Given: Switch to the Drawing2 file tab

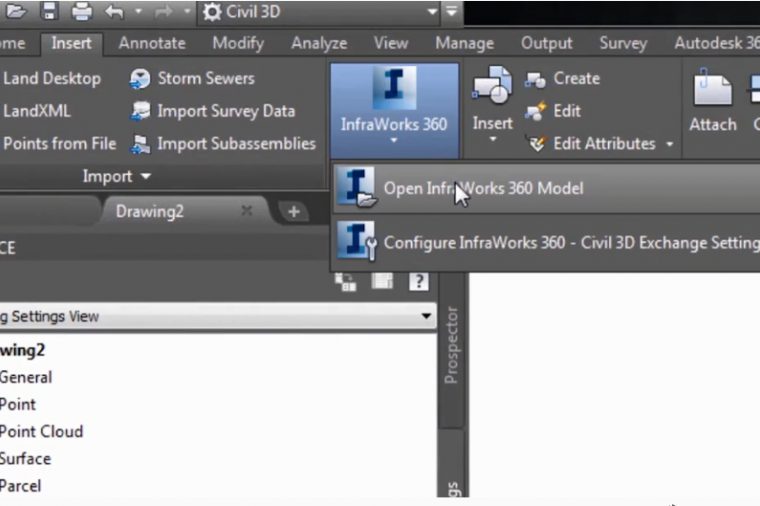Looking at the screenshot, I should pyautogui.click(x=150, y=211).
